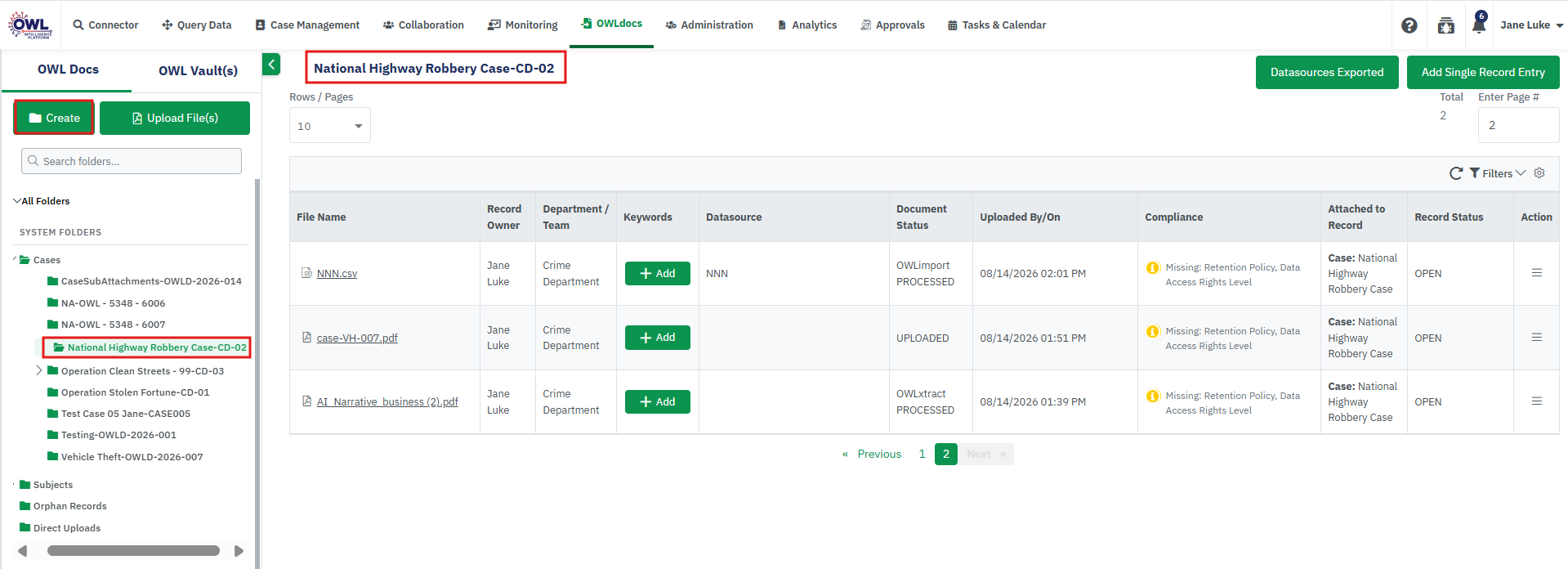
Task: Open table settings gear icon
Action: tap(1539, 173)
